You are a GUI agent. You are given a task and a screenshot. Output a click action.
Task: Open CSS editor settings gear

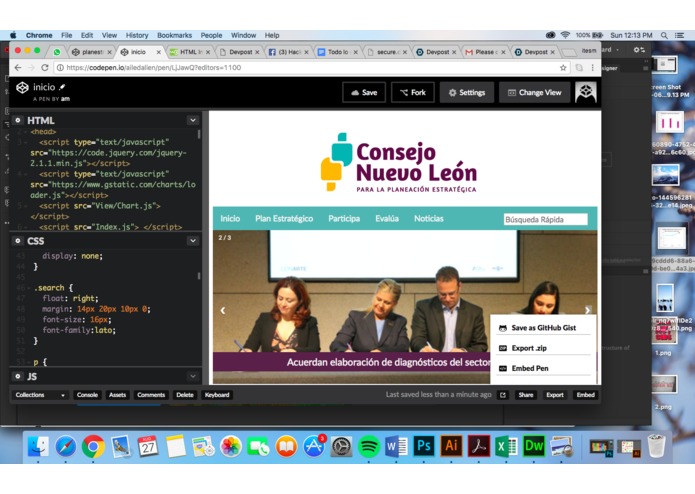point(18,241)
